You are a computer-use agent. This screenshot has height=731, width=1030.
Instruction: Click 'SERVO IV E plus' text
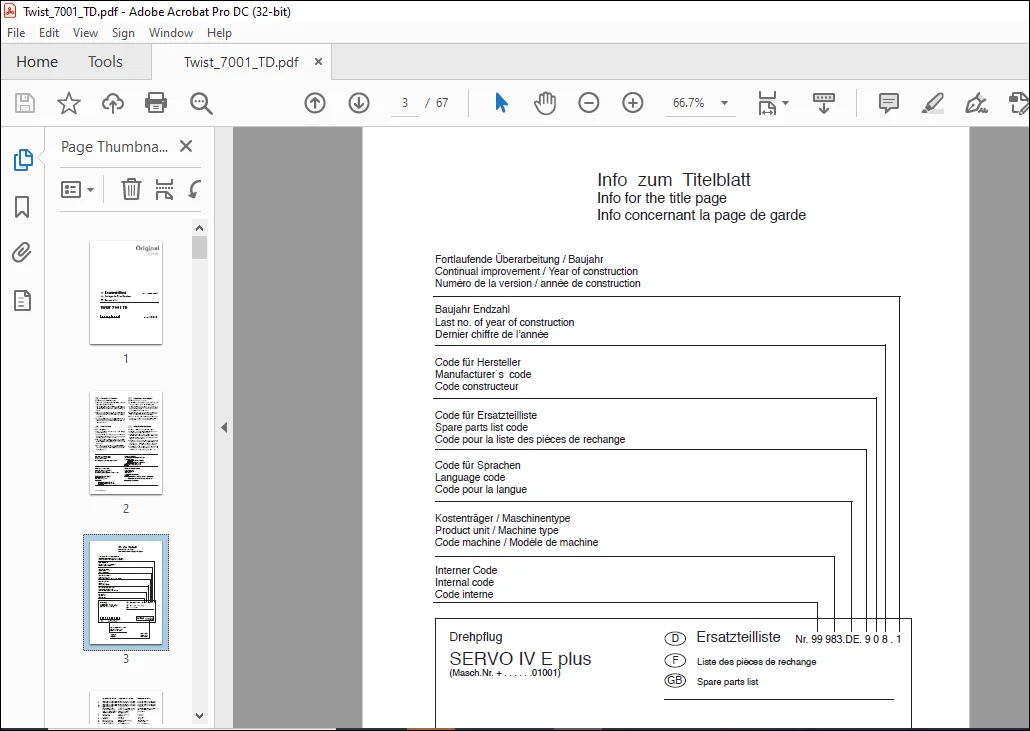[520, 659]
